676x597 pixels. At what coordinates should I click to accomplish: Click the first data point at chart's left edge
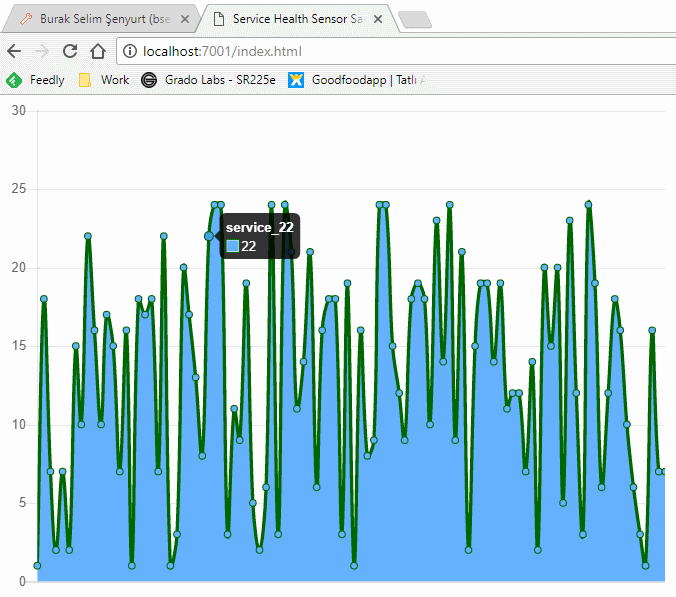click(x=37, y=566)
